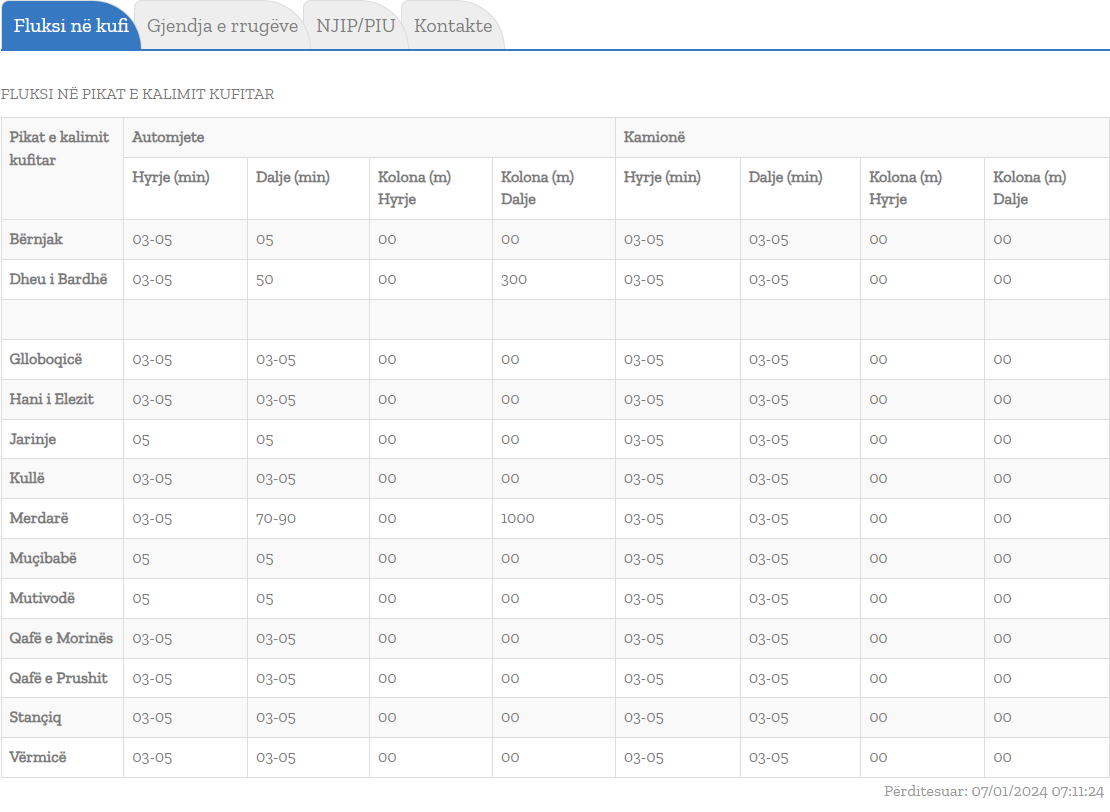Select the Kontakte tab
Viewport: 1110px width, 812px height.
(453, 26)
